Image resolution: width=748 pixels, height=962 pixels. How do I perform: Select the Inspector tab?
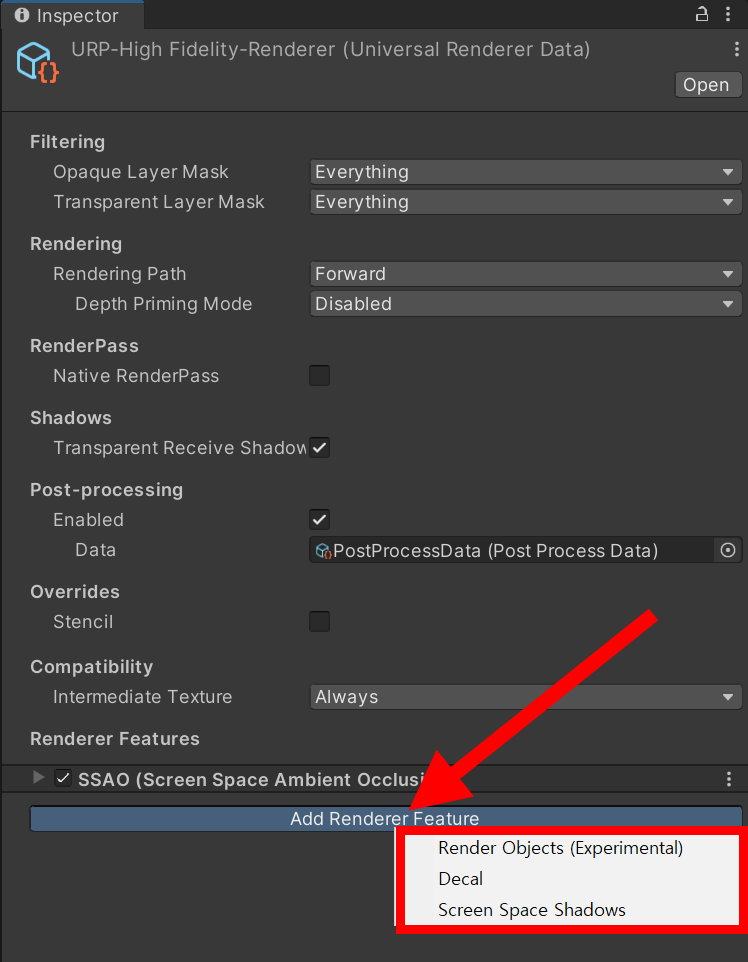(72, 15)
